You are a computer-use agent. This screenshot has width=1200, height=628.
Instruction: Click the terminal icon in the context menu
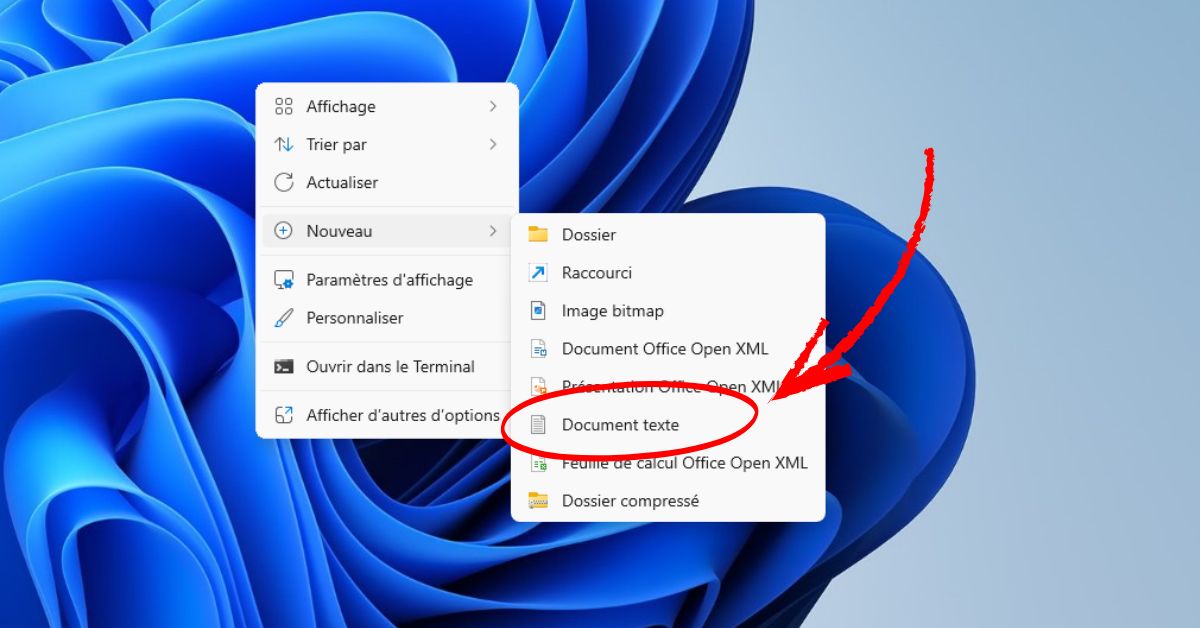tap(284, 367)
